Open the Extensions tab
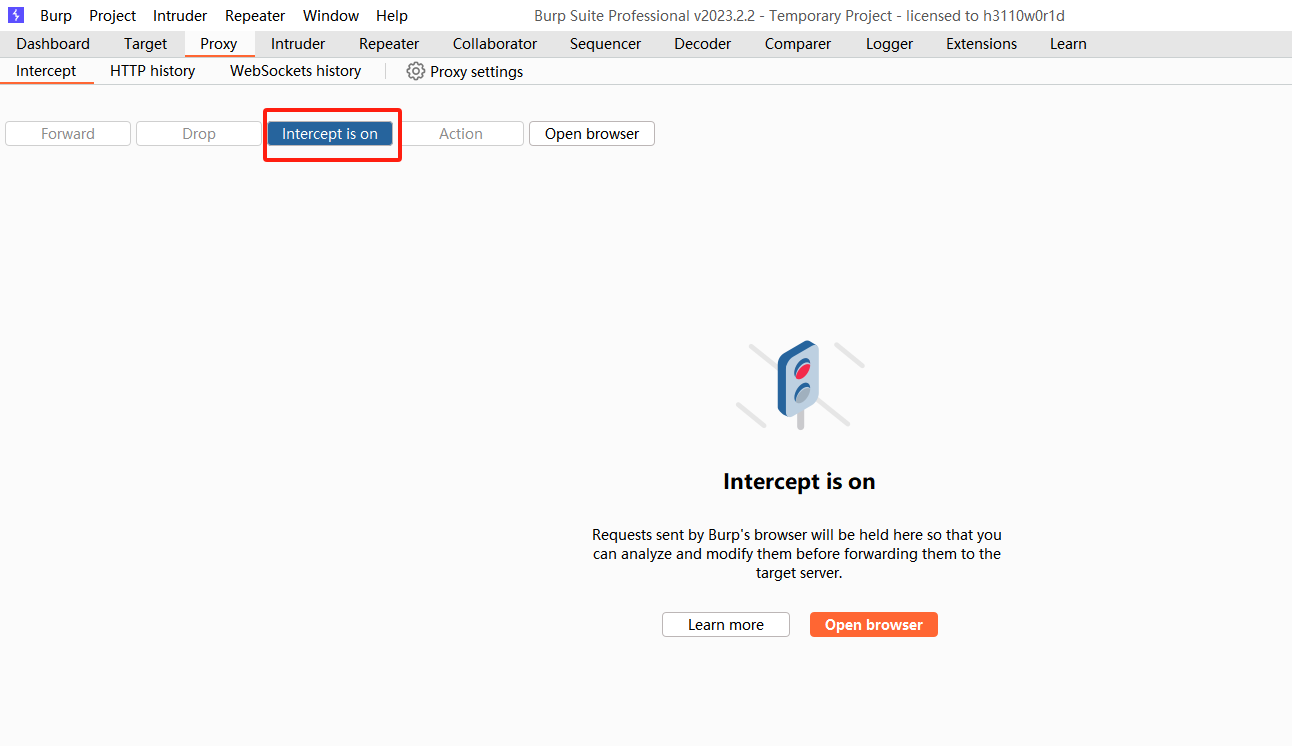Screen dimensions: 1292x746 (982, 44)
